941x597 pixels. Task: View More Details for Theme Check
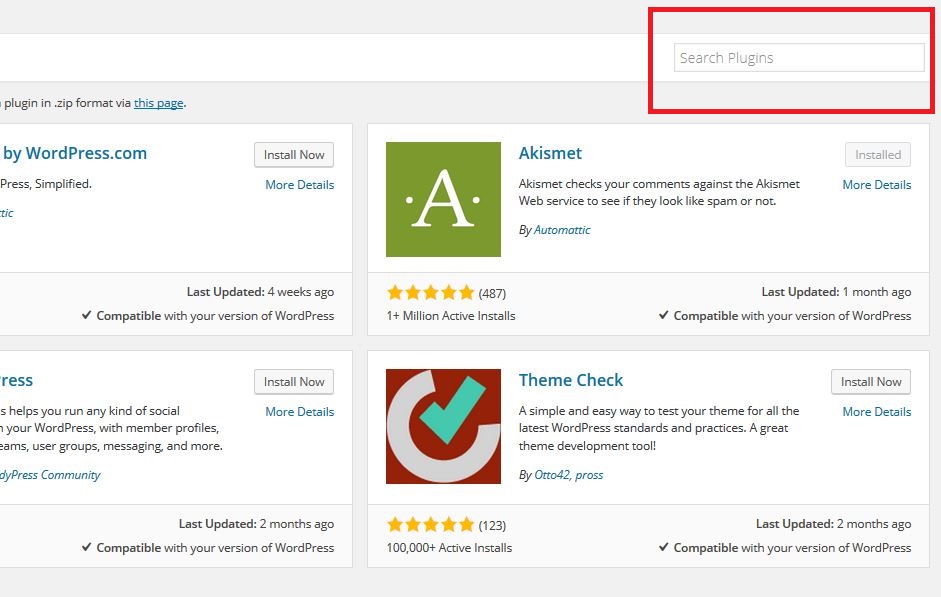click(877, 412)
